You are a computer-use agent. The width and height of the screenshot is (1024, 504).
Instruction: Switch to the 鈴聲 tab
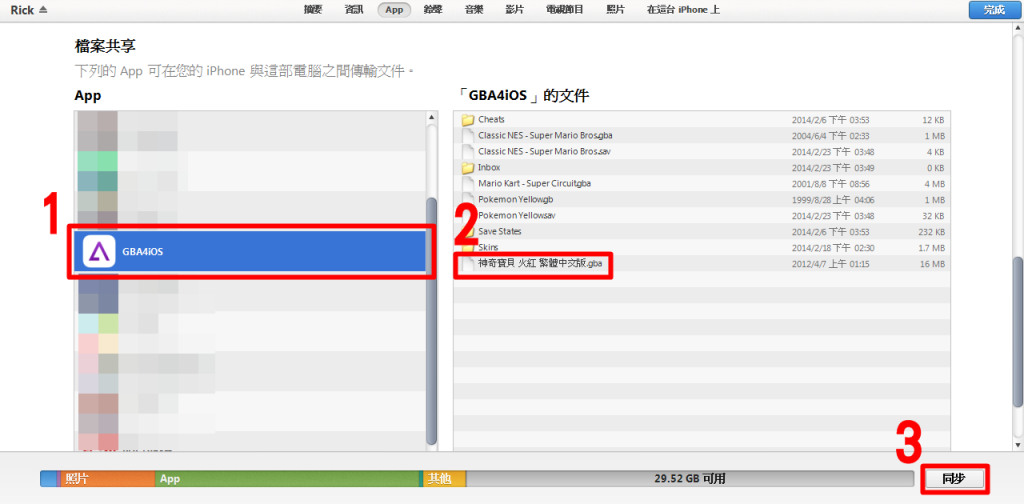tap(433, 10)
